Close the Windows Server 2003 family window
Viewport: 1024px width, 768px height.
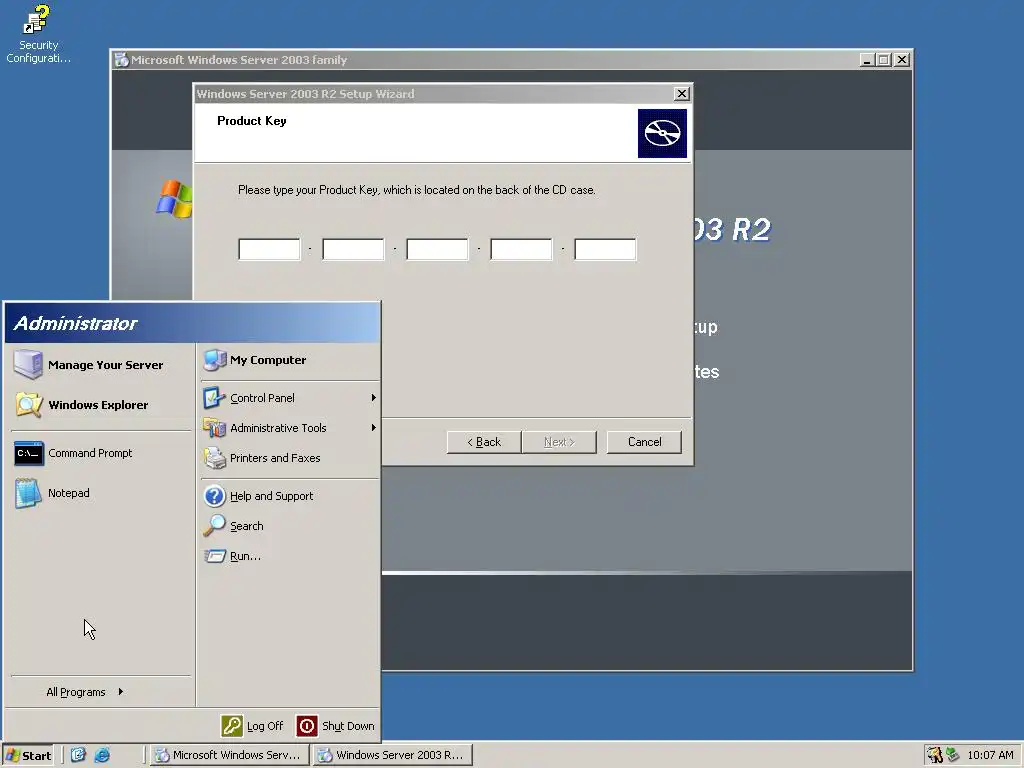(x=902, y=59)
